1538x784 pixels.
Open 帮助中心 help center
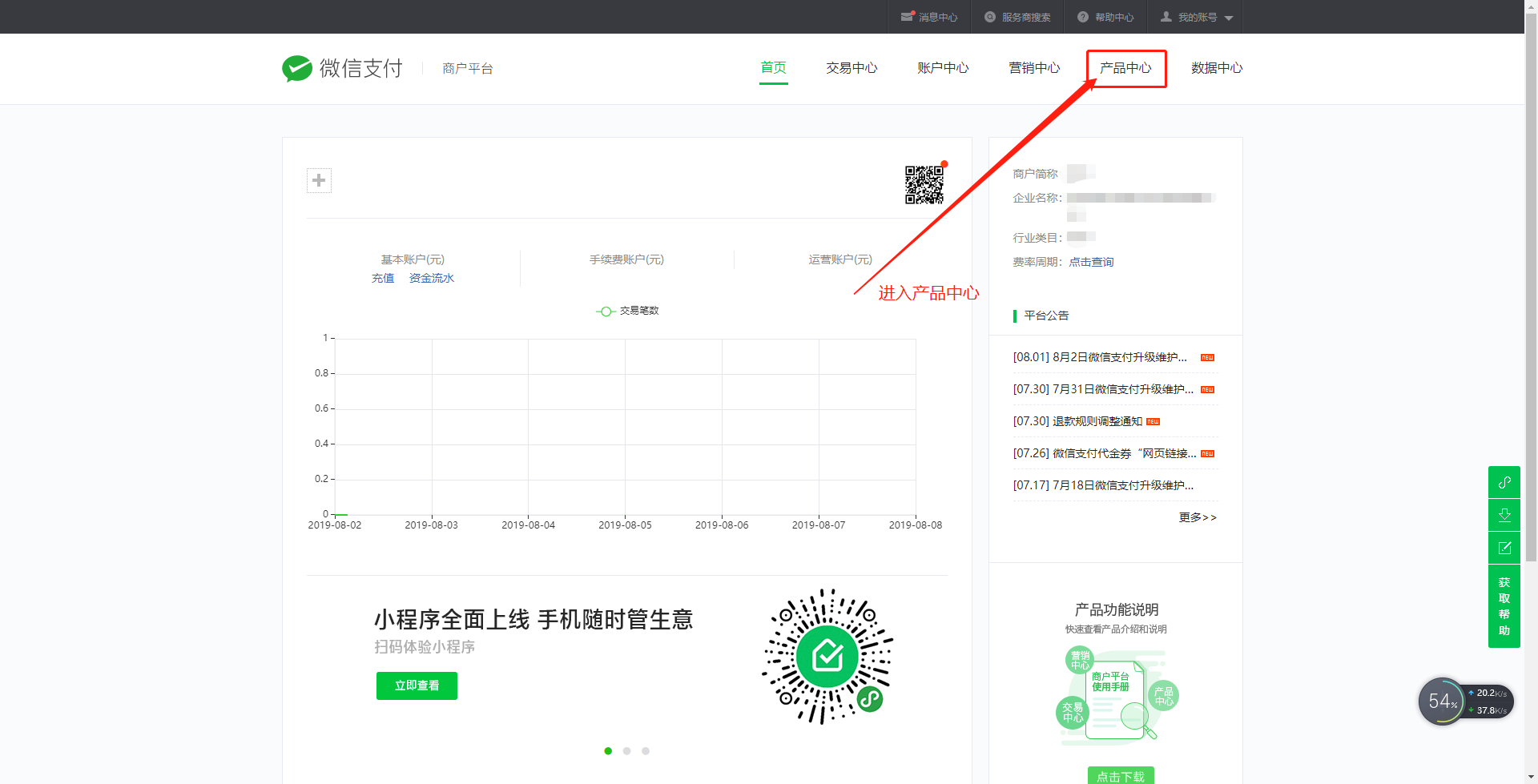[1105, 17]
